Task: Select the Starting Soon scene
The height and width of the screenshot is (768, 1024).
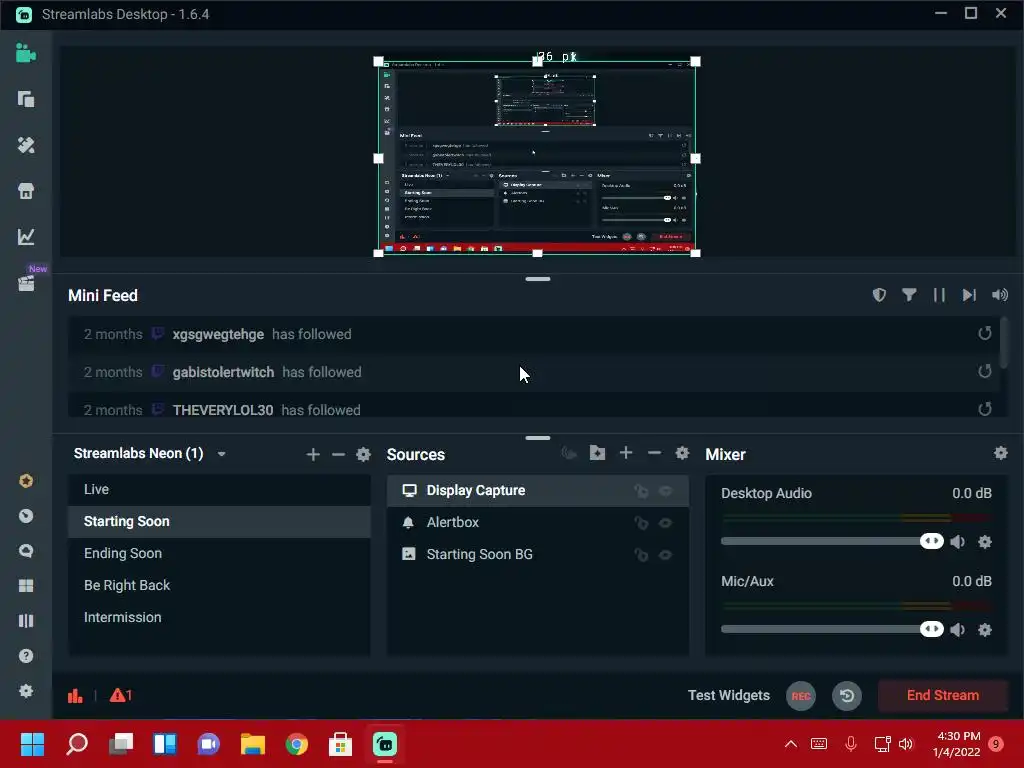Action: (219, 522)
